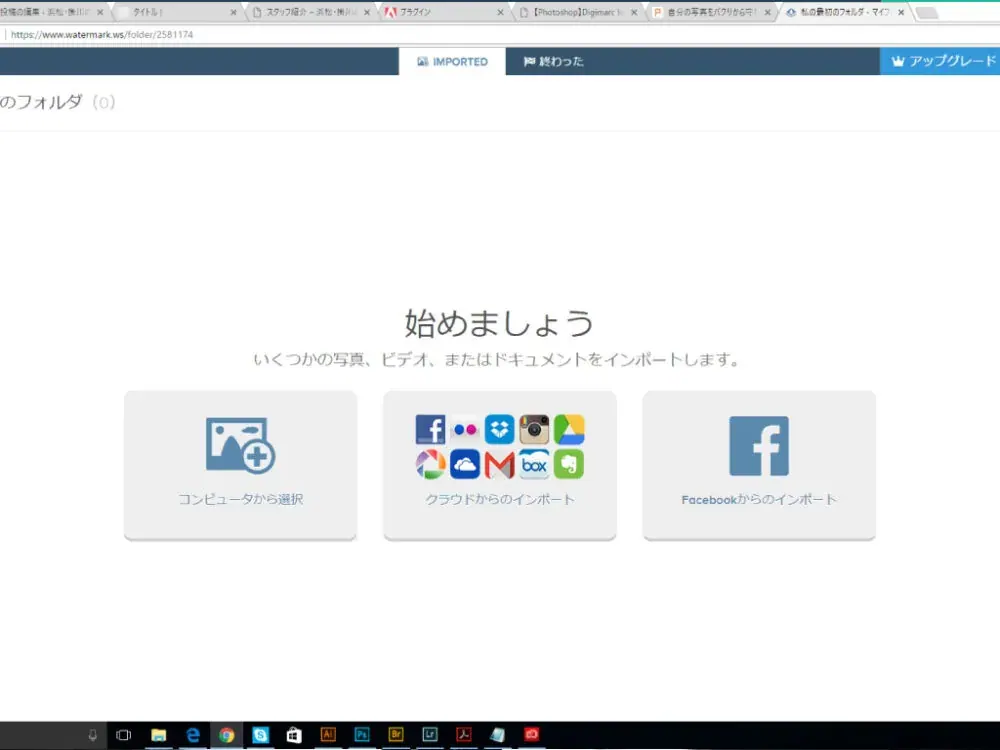The height and width of the screenshot is (750, 1000).
Task: Open File Explorer from the taskbar
Action: tap(158, 735)
